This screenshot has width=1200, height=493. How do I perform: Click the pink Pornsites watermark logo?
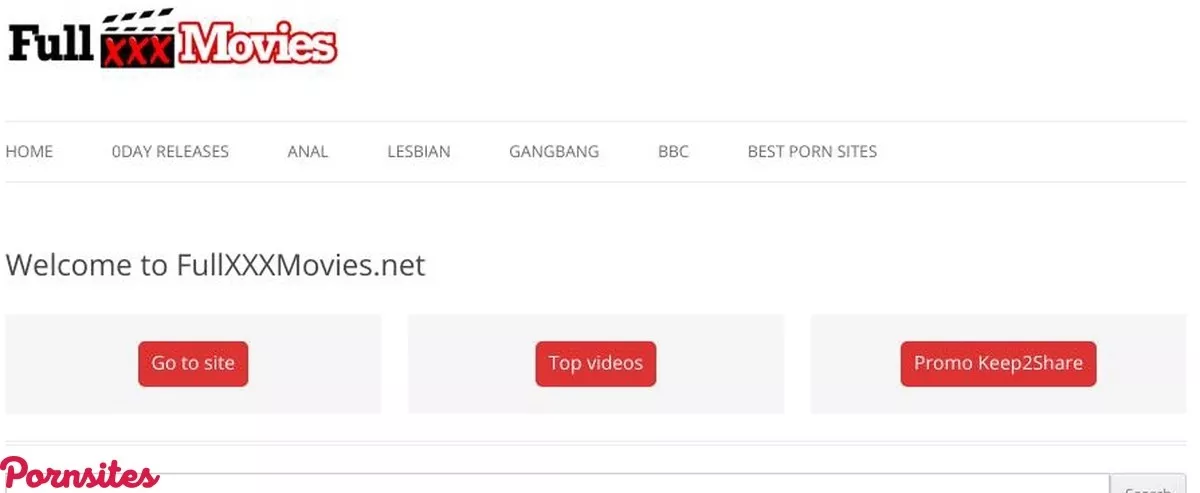[x=80, y=474]
